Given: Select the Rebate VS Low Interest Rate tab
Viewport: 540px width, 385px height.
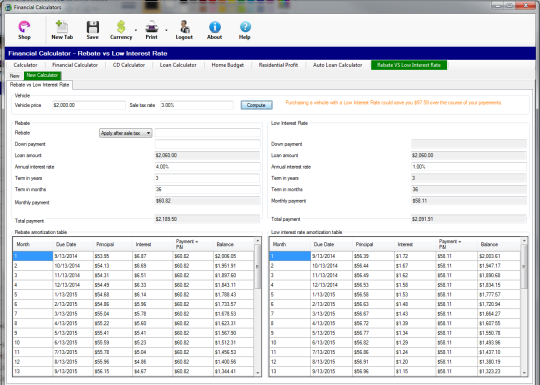Looking at the screenshot, I should pyautogui.click(x=409, y=65).
